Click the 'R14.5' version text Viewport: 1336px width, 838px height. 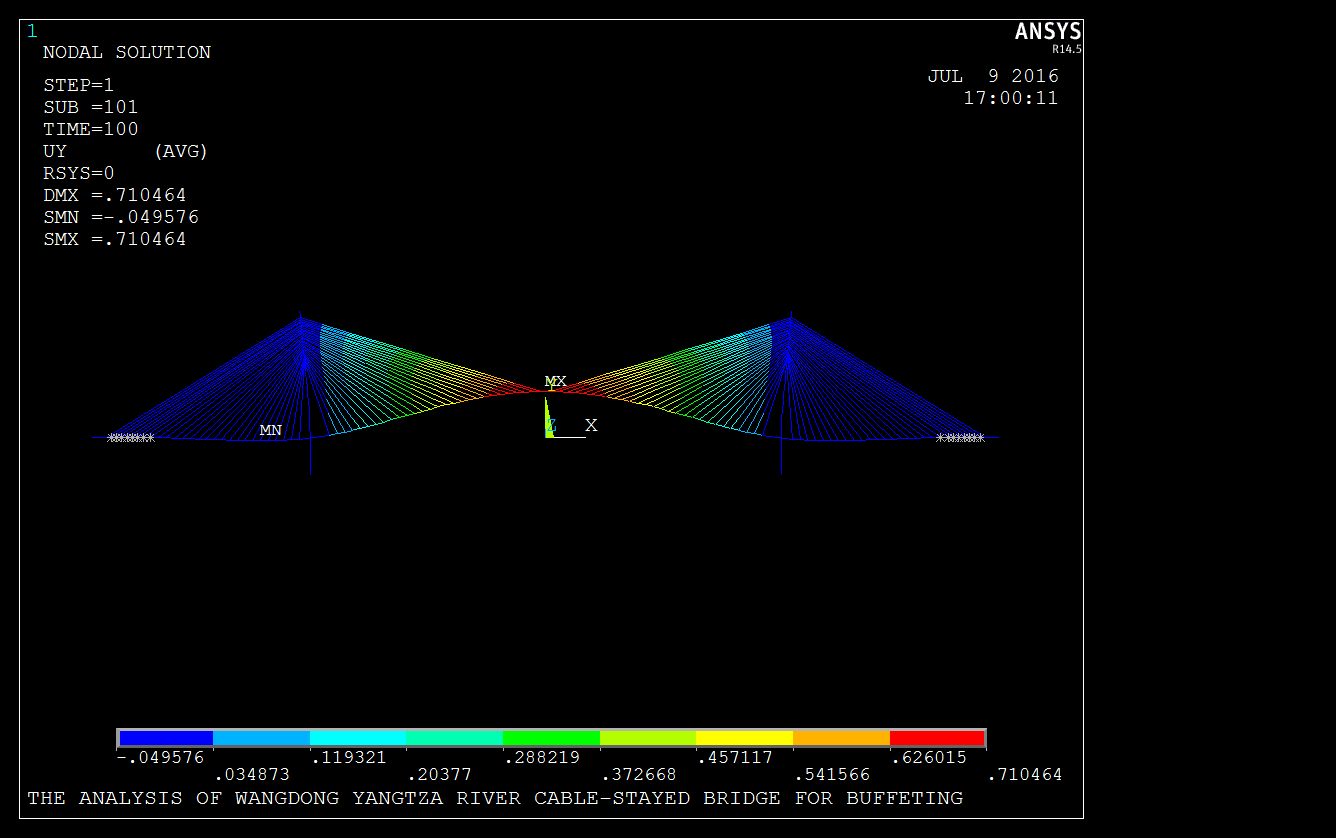[x=1067, y=49]
